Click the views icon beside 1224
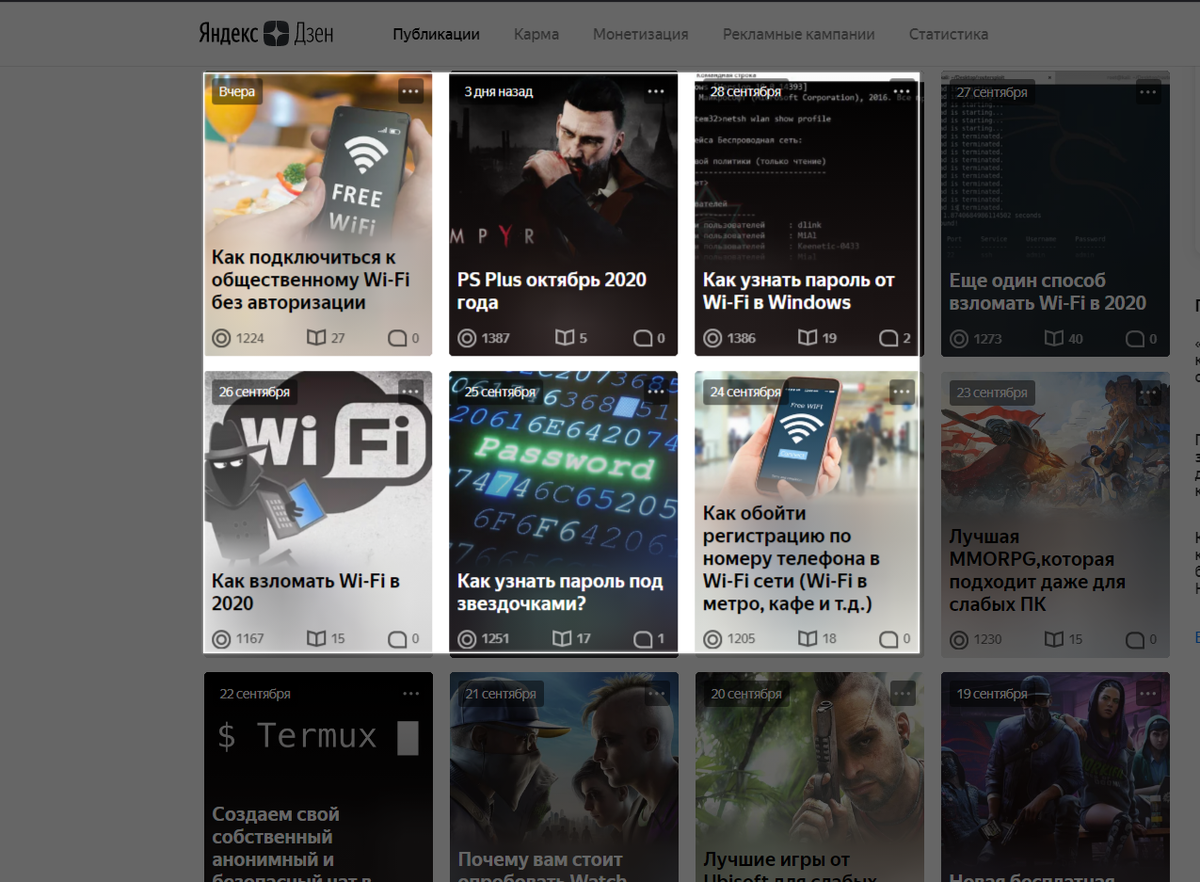1200x882 pixels. 221,338
